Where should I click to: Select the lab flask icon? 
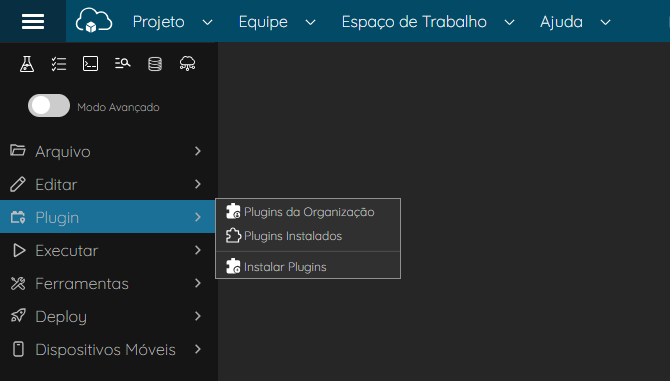click(27, 64)
